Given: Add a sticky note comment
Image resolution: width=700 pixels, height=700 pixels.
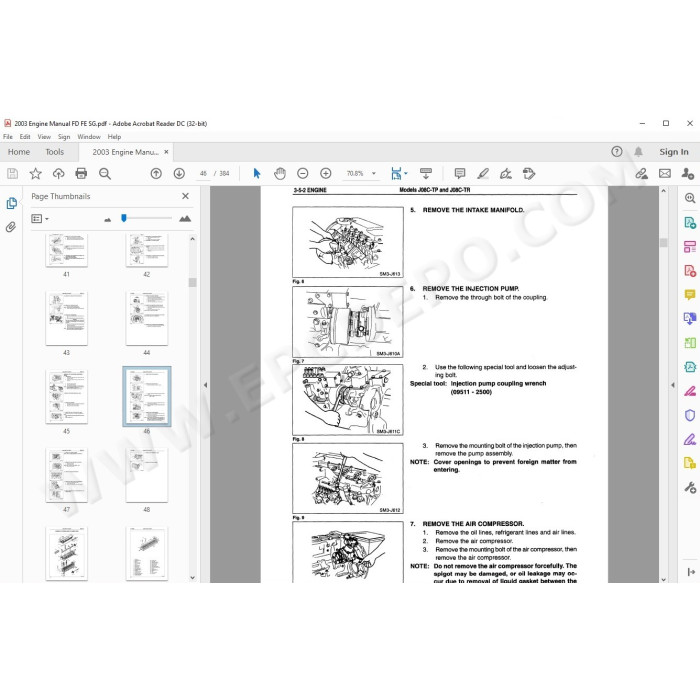Looking at the screenshot, I should click(x=460, y=173).
